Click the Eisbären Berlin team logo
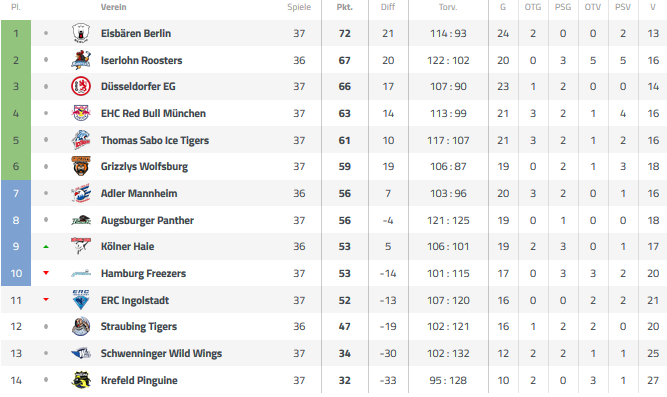Image resolution: width=667 pixels, height=397 pixels. [x=81, y=33]
